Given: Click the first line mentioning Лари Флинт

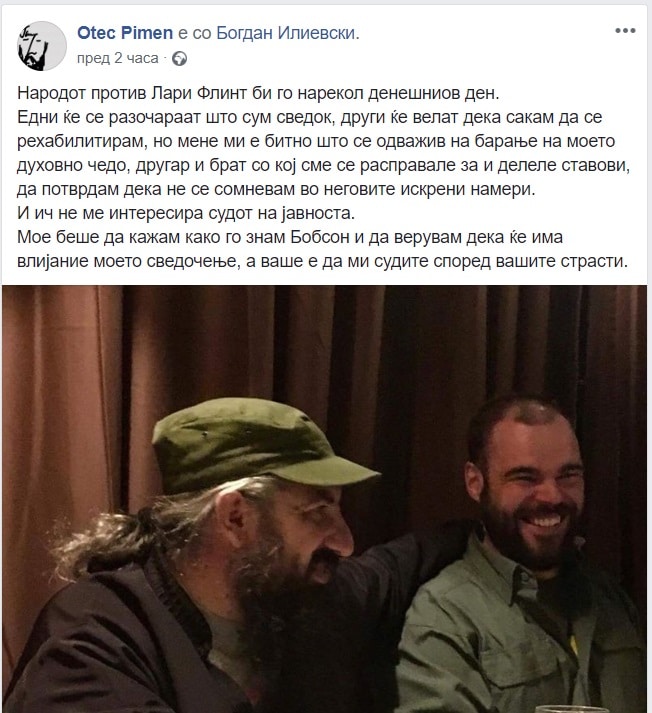Looking at the screenshot, I should (x=258, y=93).
